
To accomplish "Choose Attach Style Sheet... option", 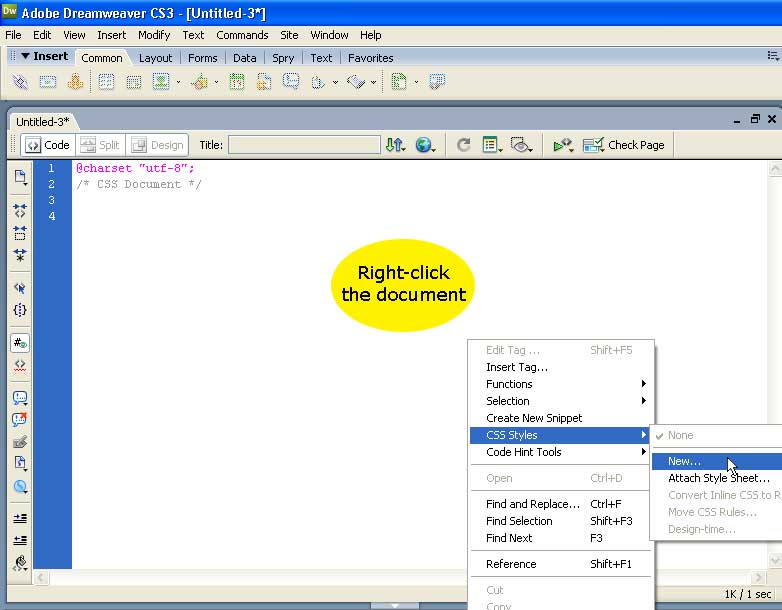I will point(717,478).
